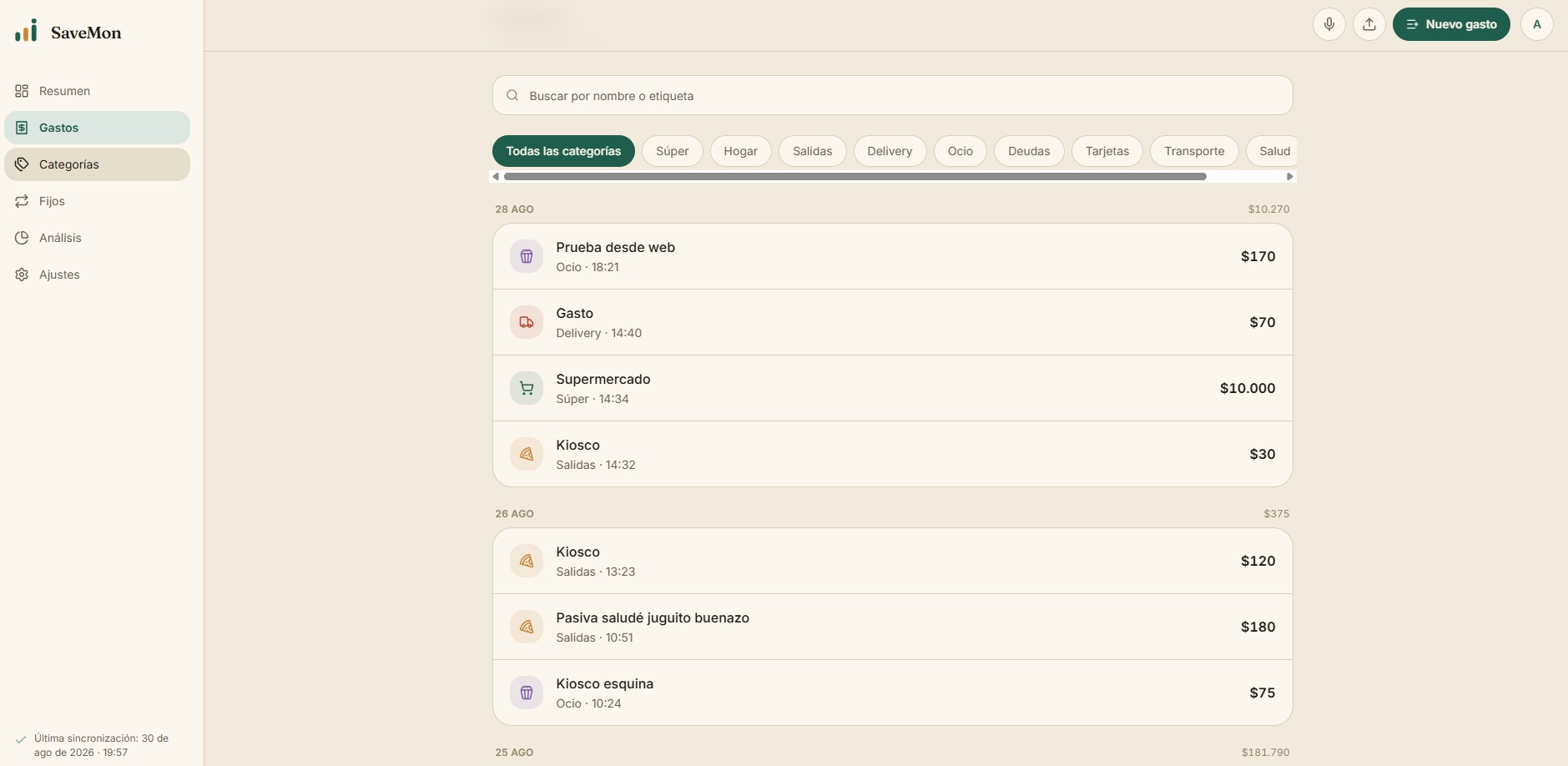Filter by Salidas category chip
The height and width of the screenshot is (766, 1568).
[813, 151]
